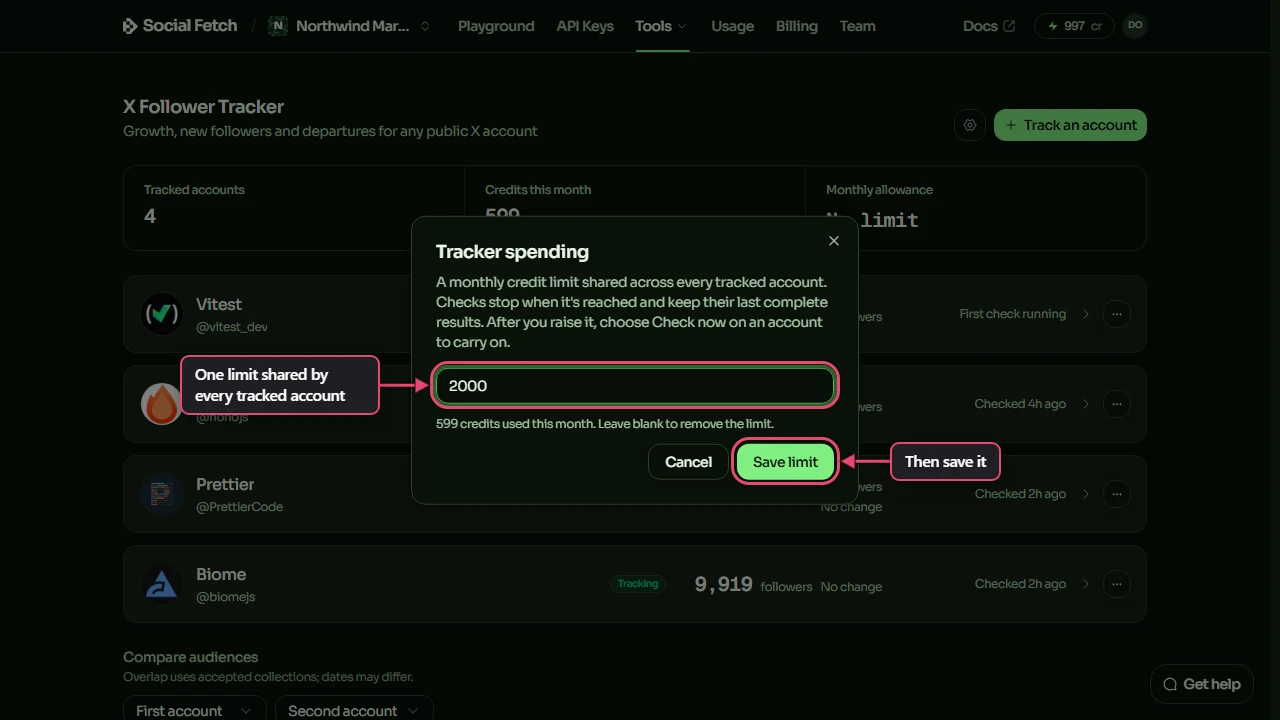Open the Get help chat button

pyautogui.click(x=1202, y=684)
